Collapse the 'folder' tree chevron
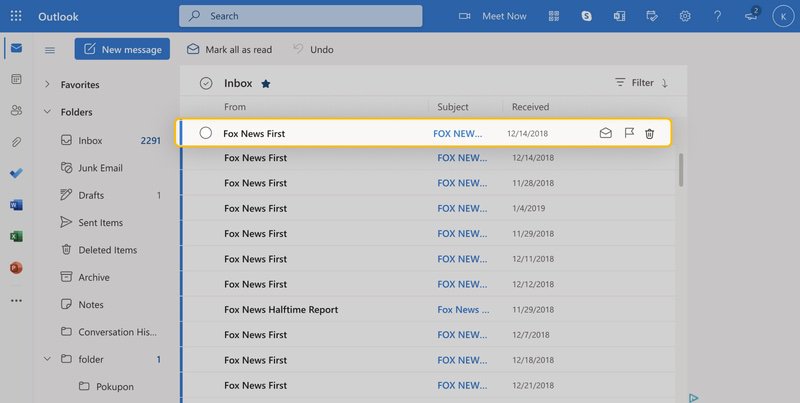 click(x=47, y=359)
